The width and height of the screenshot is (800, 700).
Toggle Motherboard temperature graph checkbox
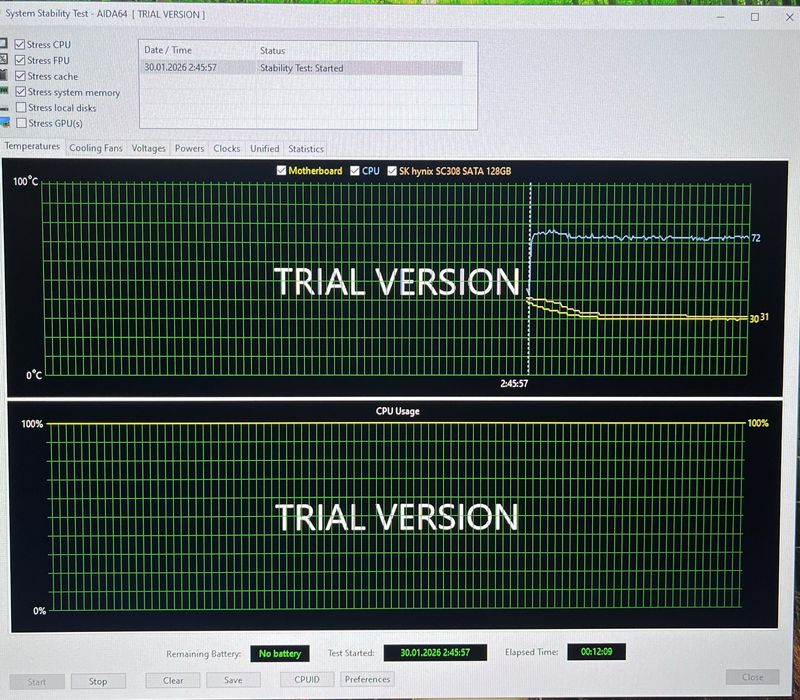[281, 170]
